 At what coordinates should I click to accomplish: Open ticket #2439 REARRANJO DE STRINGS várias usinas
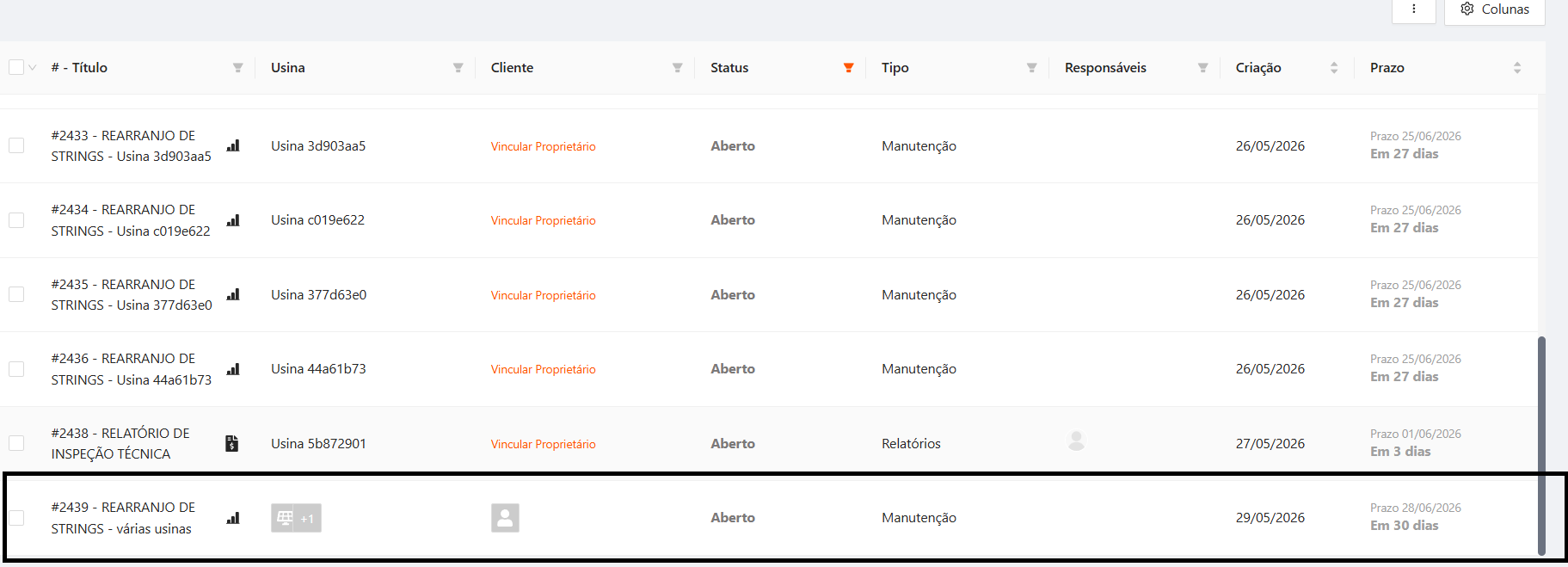(123, 518)
